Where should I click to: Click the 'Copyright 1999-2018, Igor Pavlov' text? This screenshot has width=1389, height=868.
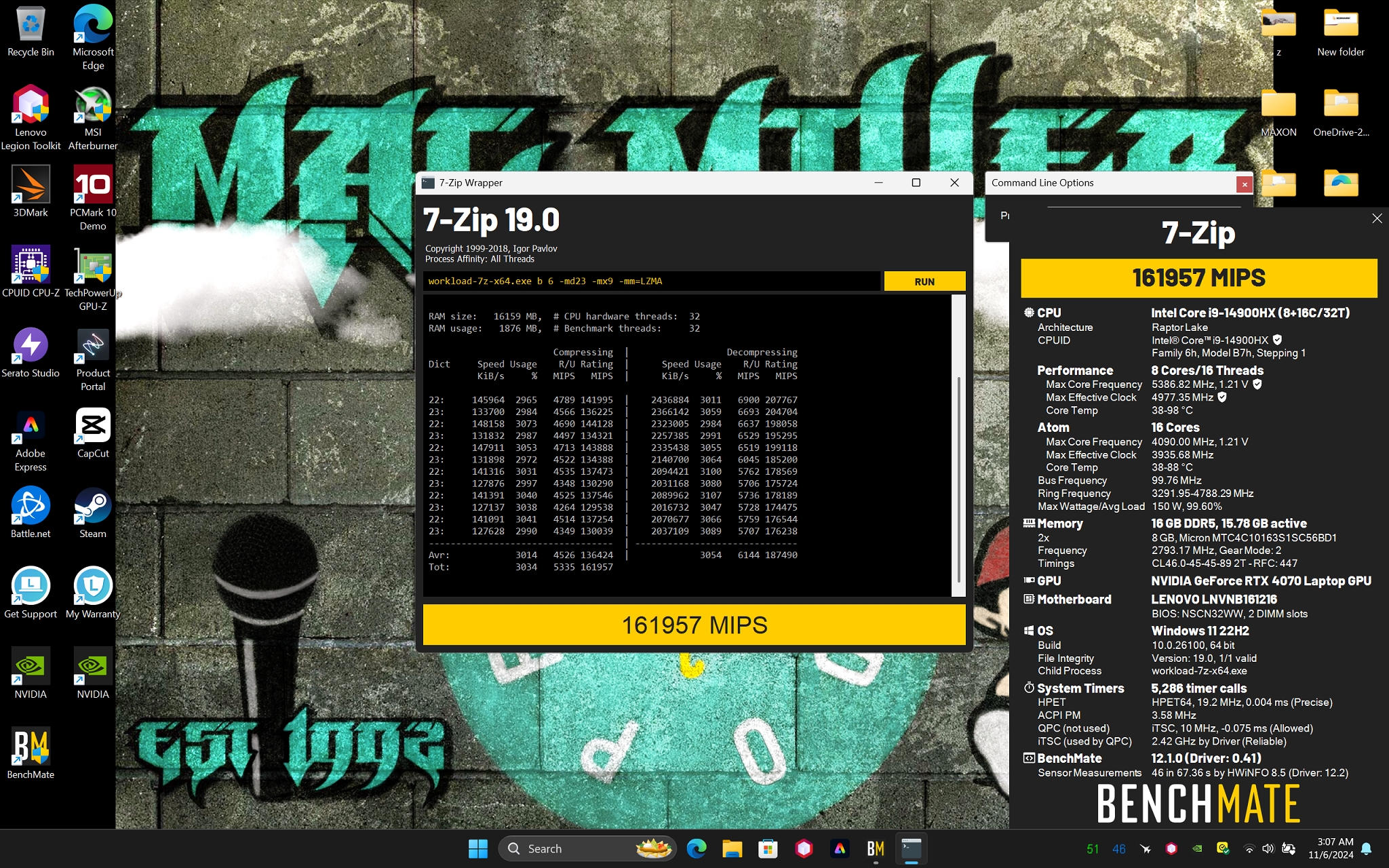pyautogui.click(x=491, y=249)
